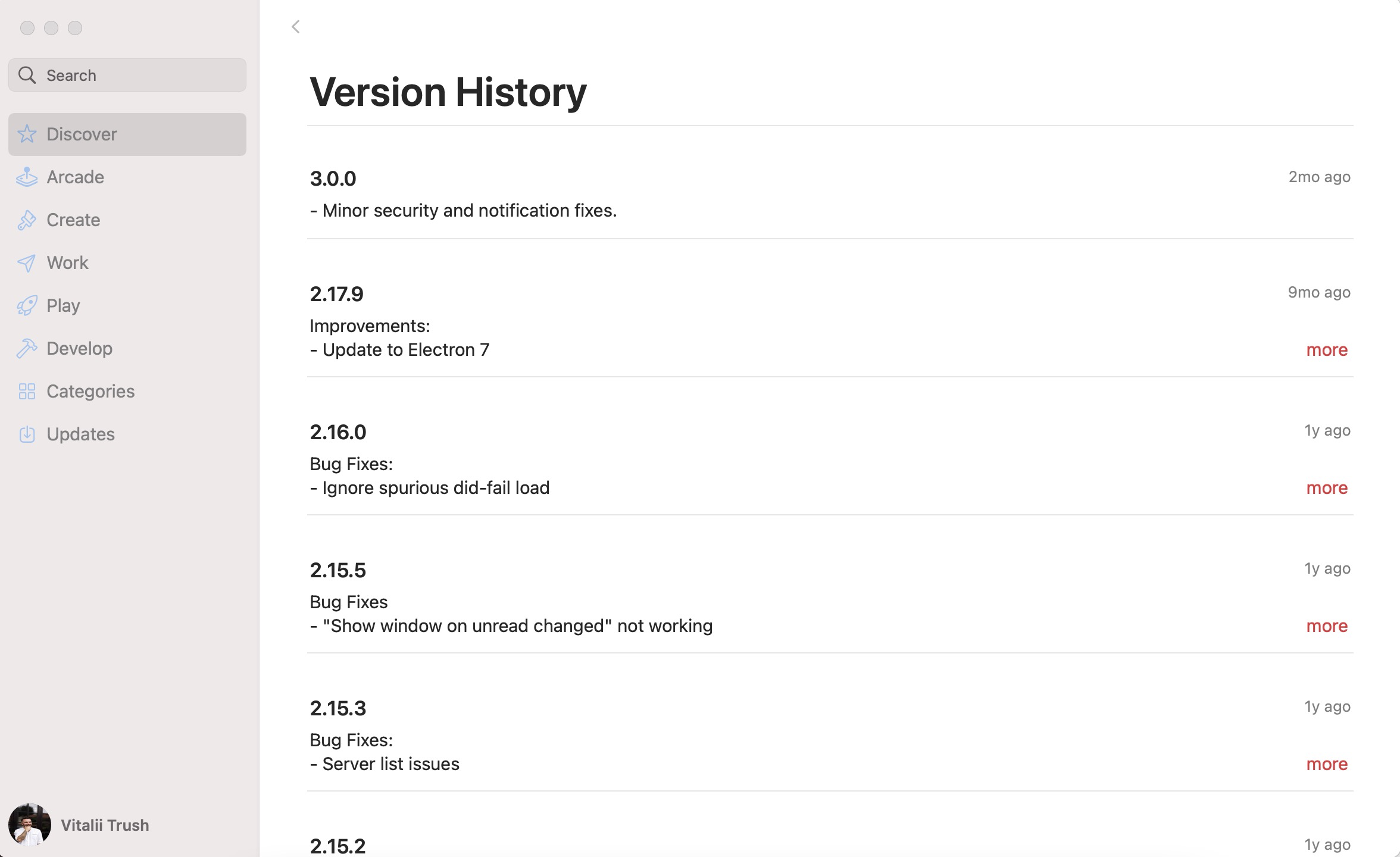Expand bug fixes for version 2.15.5
The image size is (1400, 857).
(1326, 625)
